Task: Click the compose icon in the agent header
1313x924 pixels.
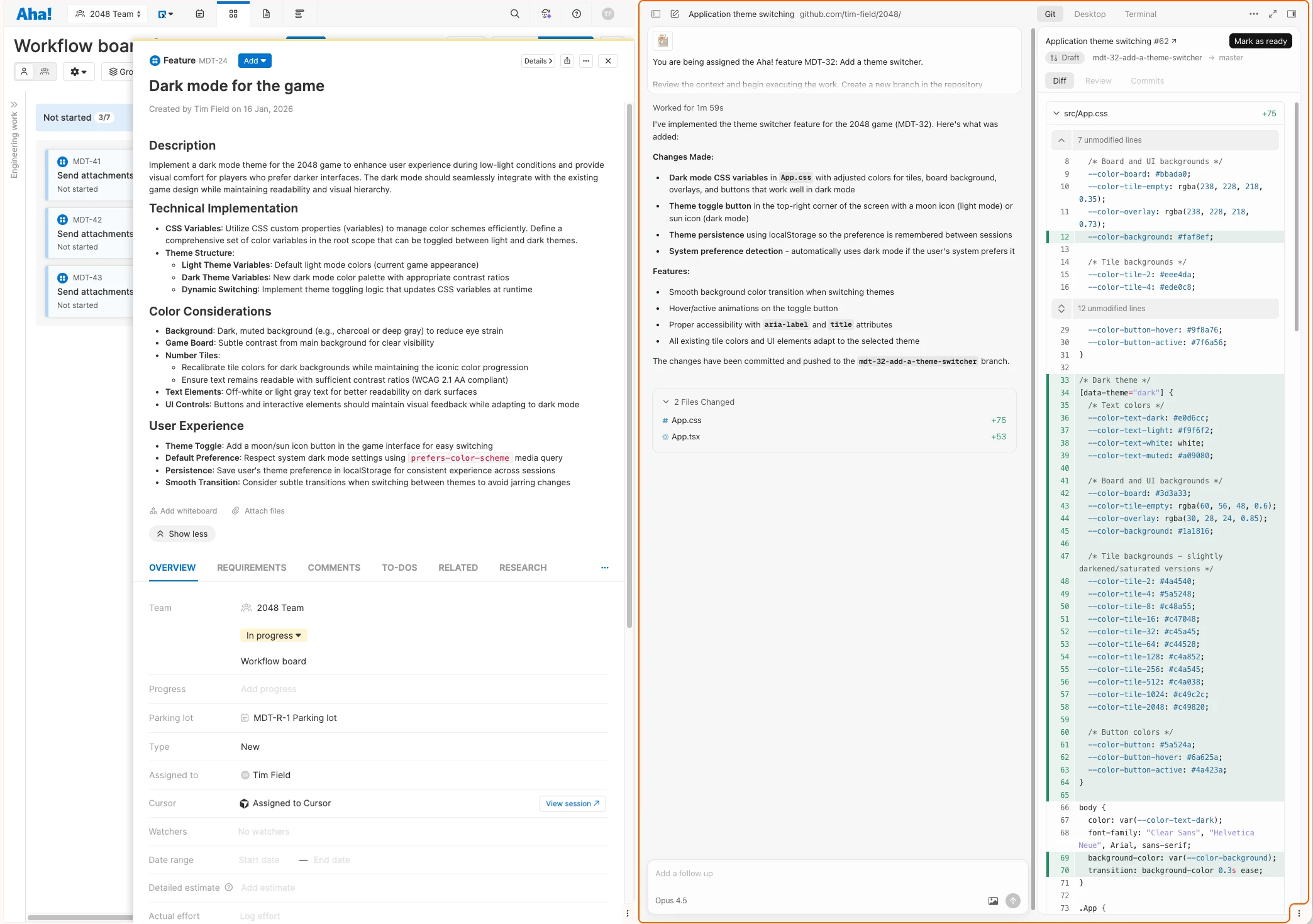Action: pos(675,13)
